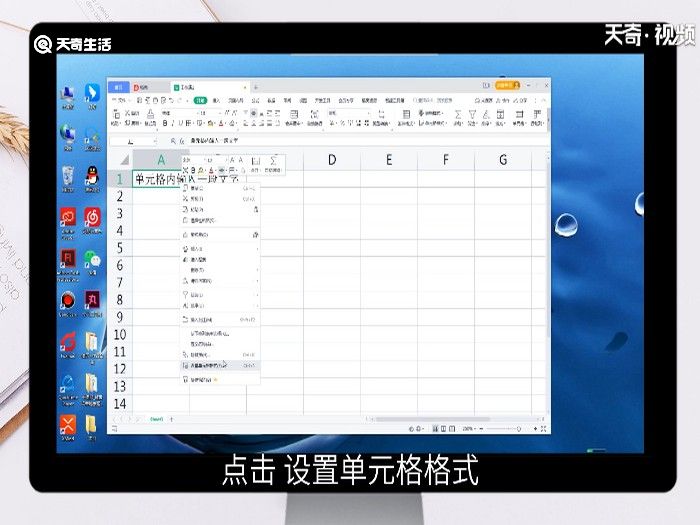Viewport: 700px width, 525px height.
Task: Click the add sheet plus button beside Sheet1
Action: [171, 419]
